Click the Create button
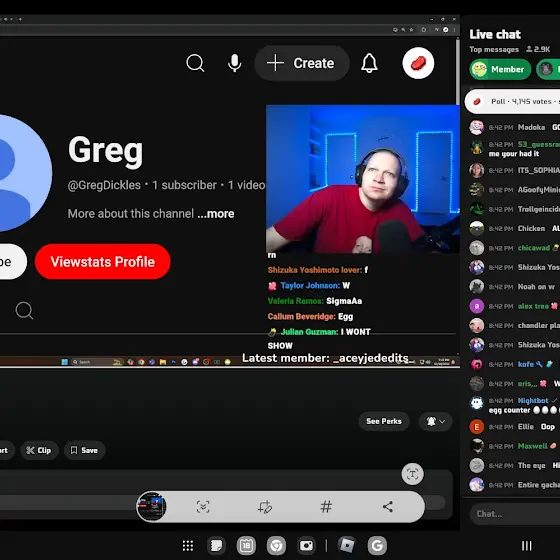 [301, 63]
